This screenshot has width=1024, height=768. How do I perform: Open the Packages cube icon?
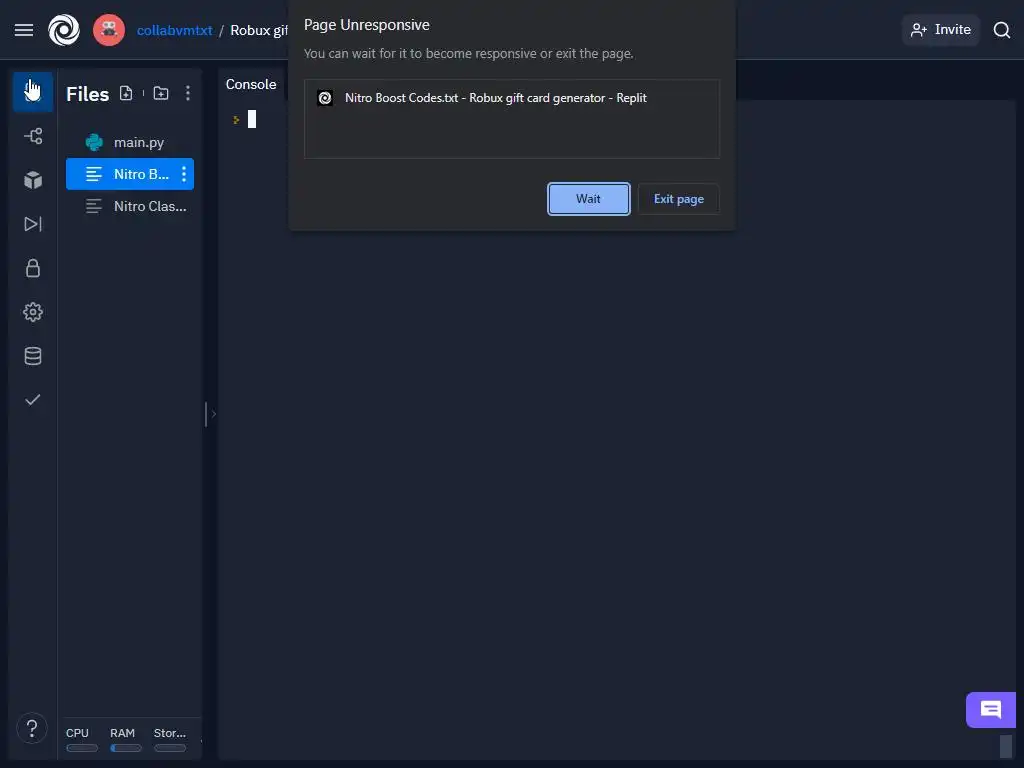click(x=33, y=180)
